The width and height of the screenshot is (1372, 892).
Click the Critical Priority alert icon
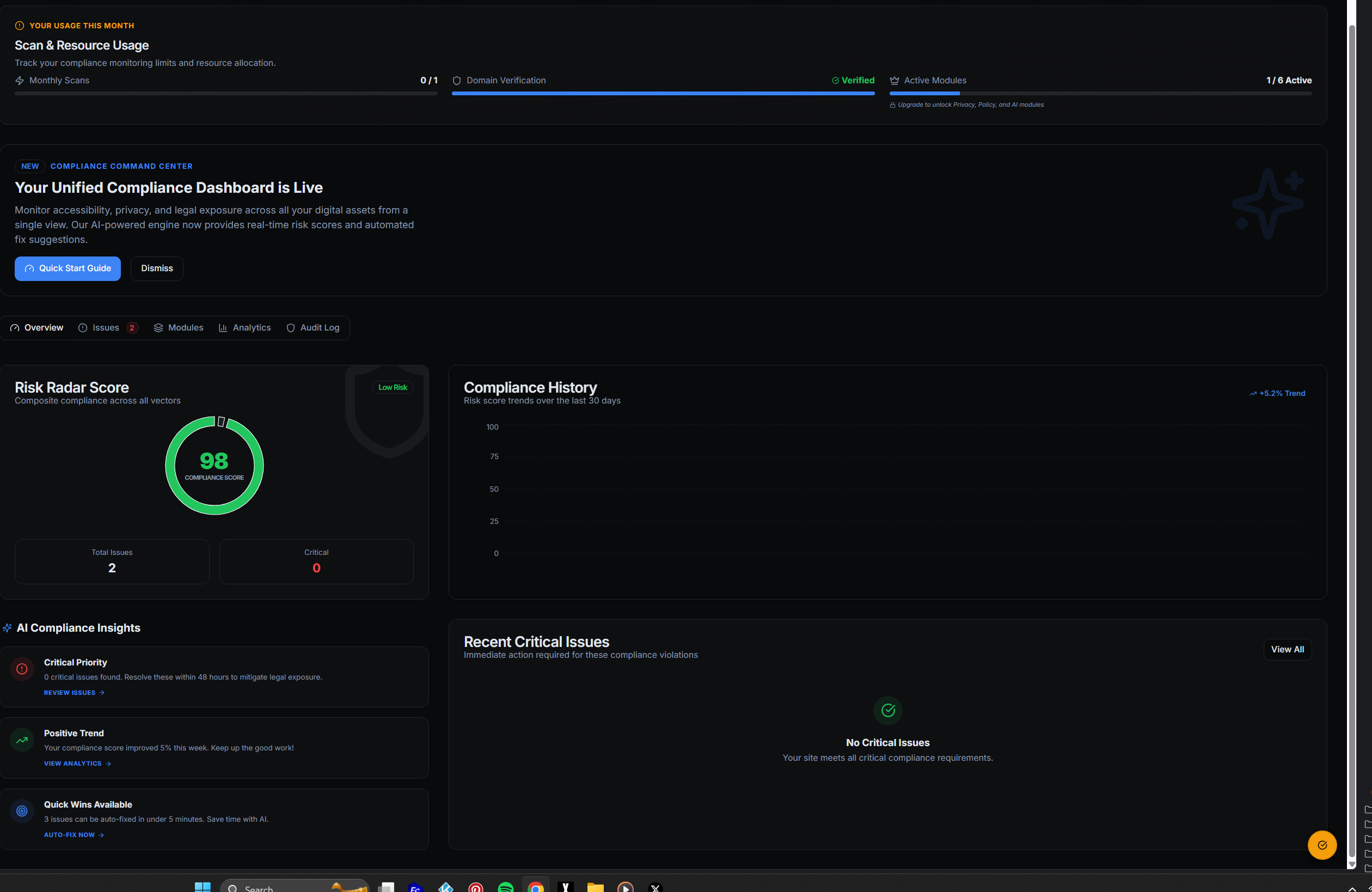[22, 669]
